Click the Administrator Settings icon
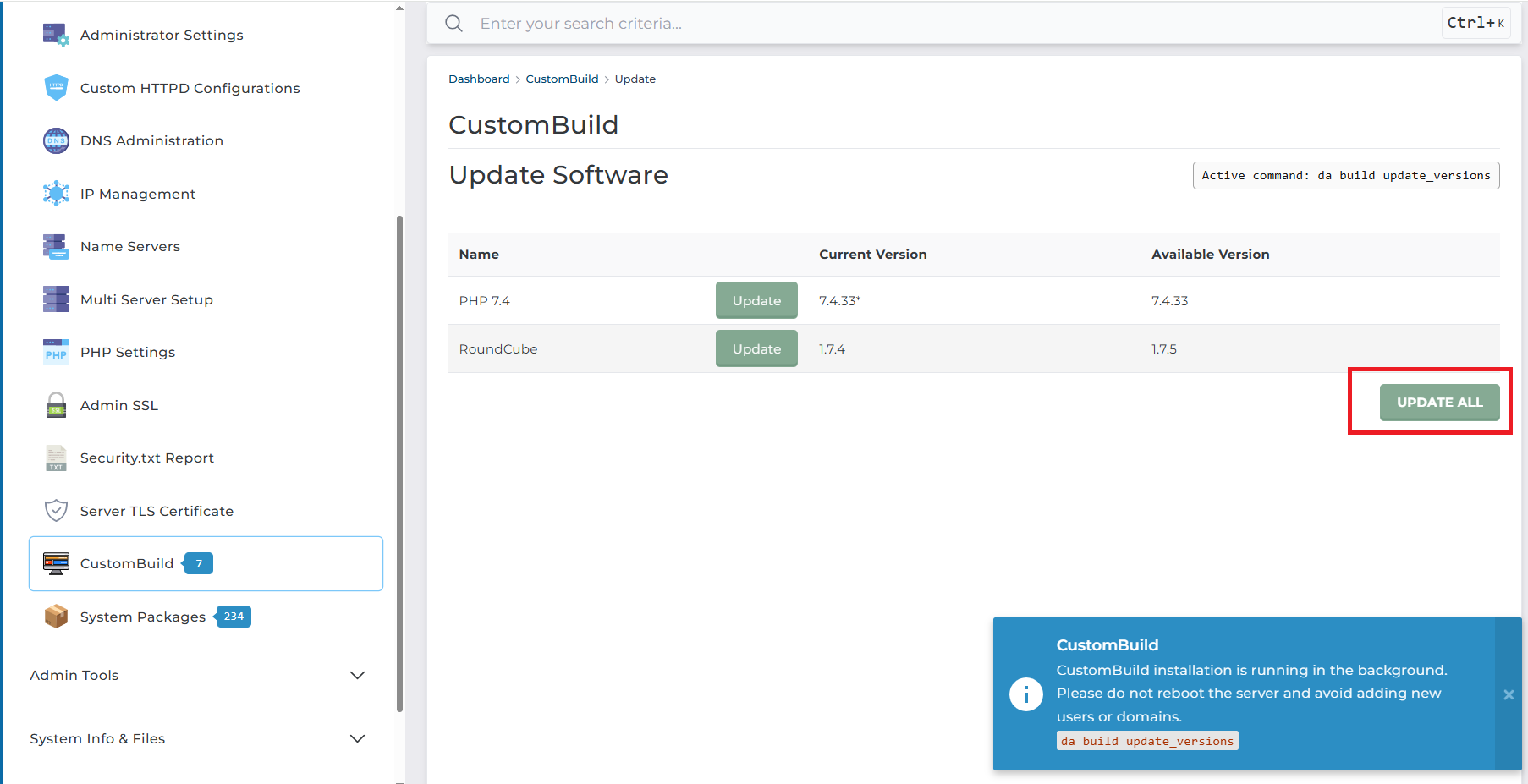 click(x=56, y=35)
